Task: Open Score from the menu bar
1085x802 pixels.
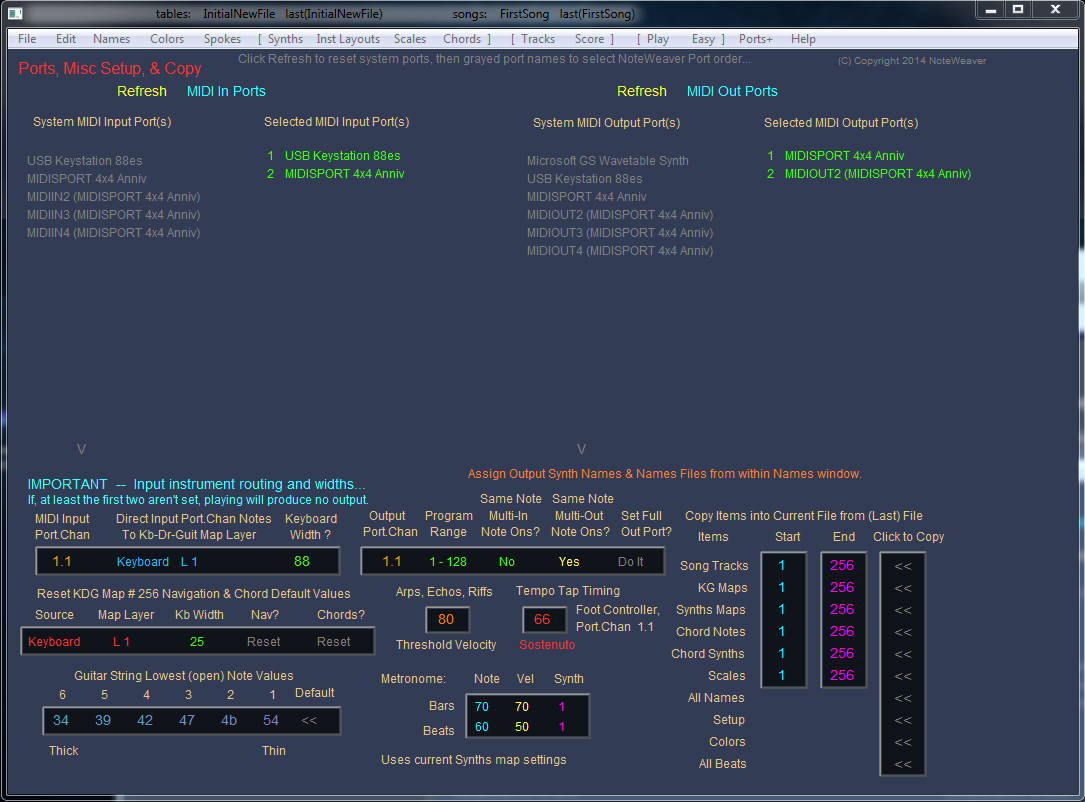Action: click(x=589, y=39)
